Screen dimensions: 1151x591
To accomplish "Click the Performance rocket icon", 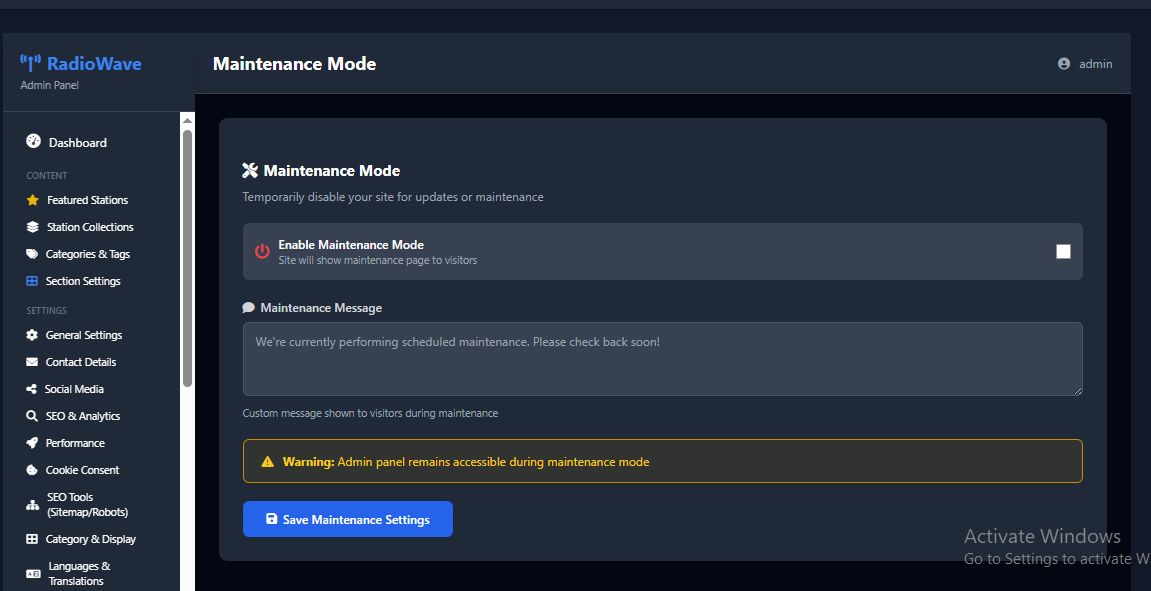I will pyautogui.click(x=32, y=443).
